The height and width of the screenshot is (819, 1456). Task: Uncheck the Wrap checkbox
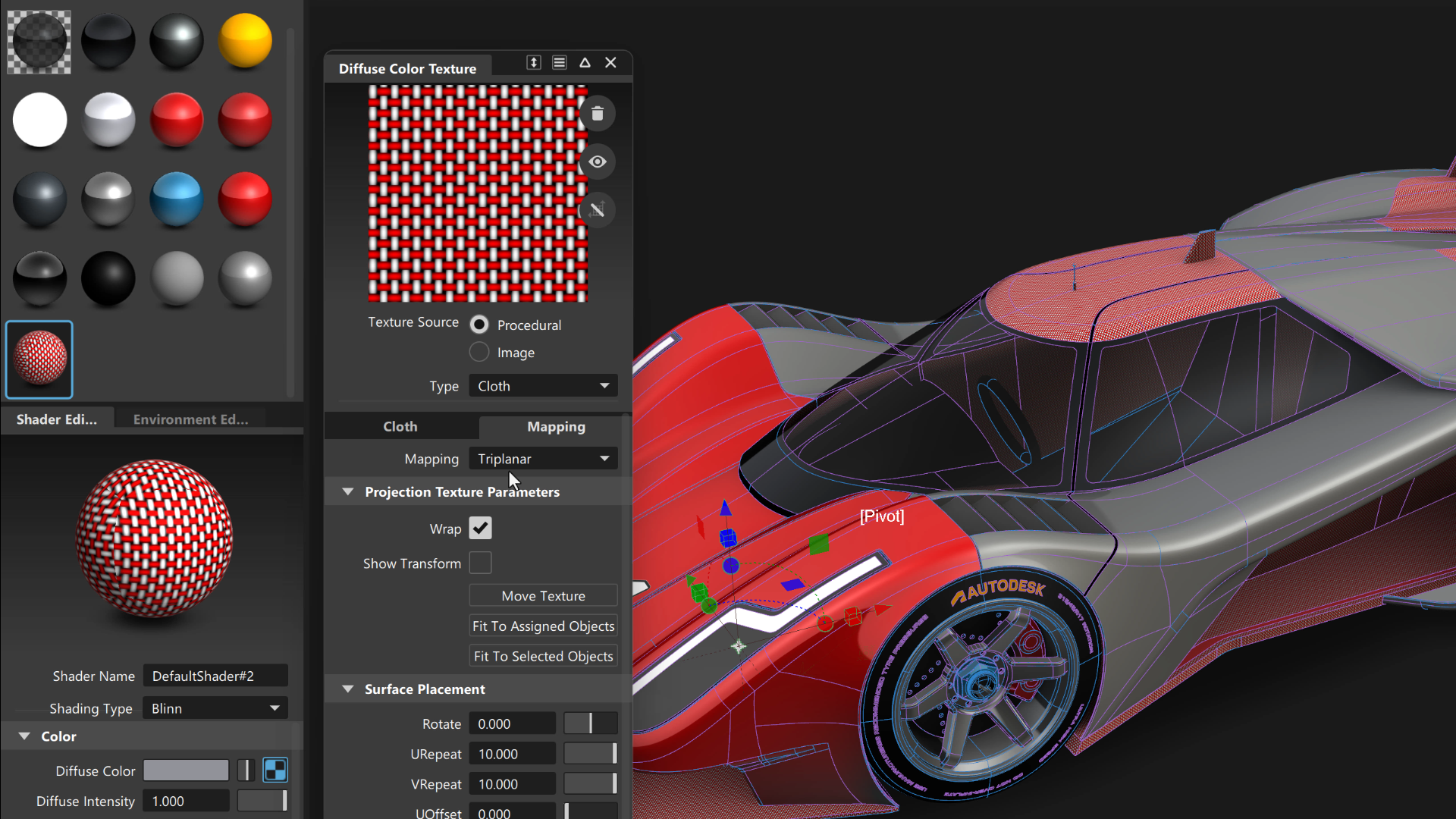point(480,529)
